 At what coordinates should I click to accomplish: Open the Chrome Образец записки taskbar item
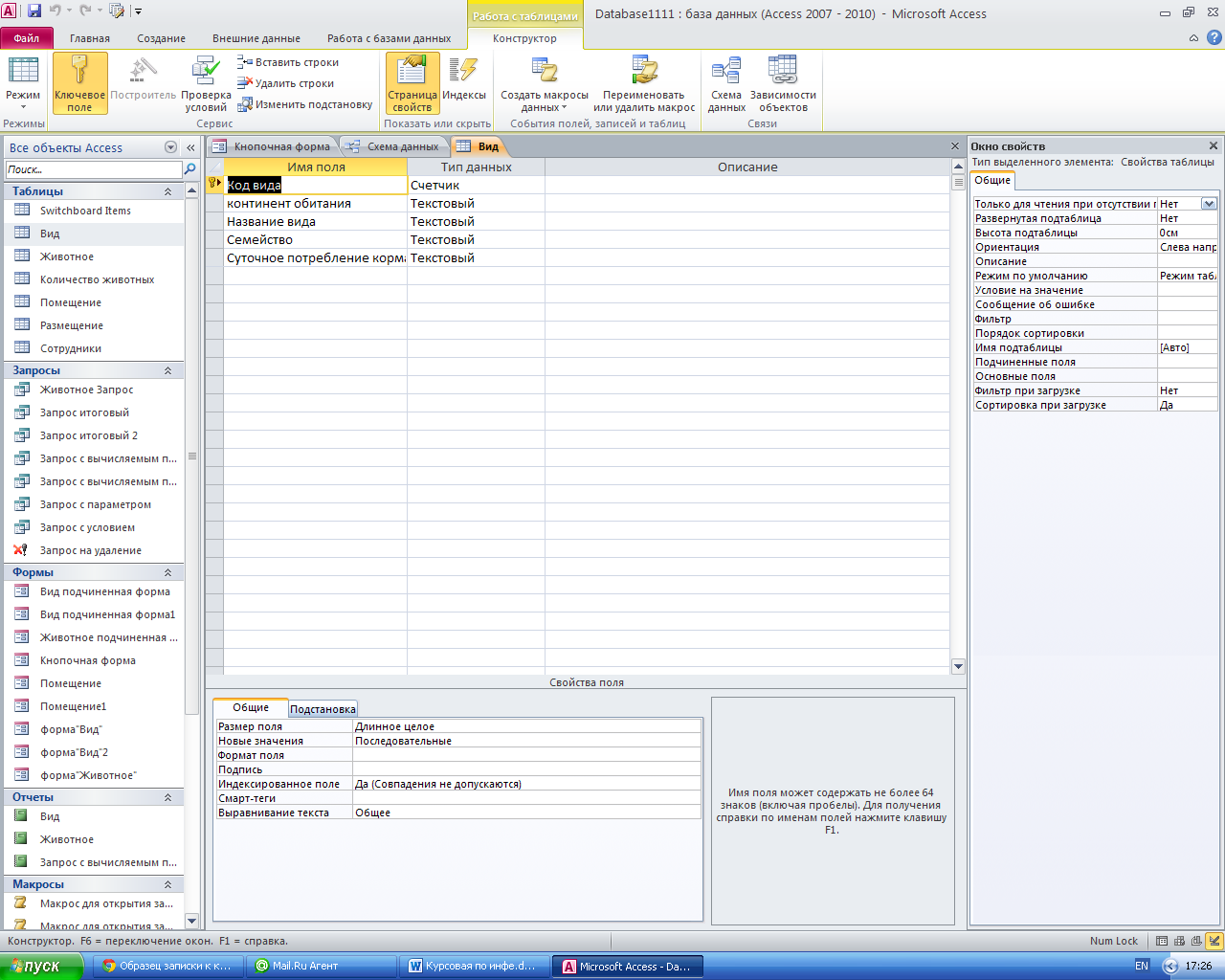(167, 966)
